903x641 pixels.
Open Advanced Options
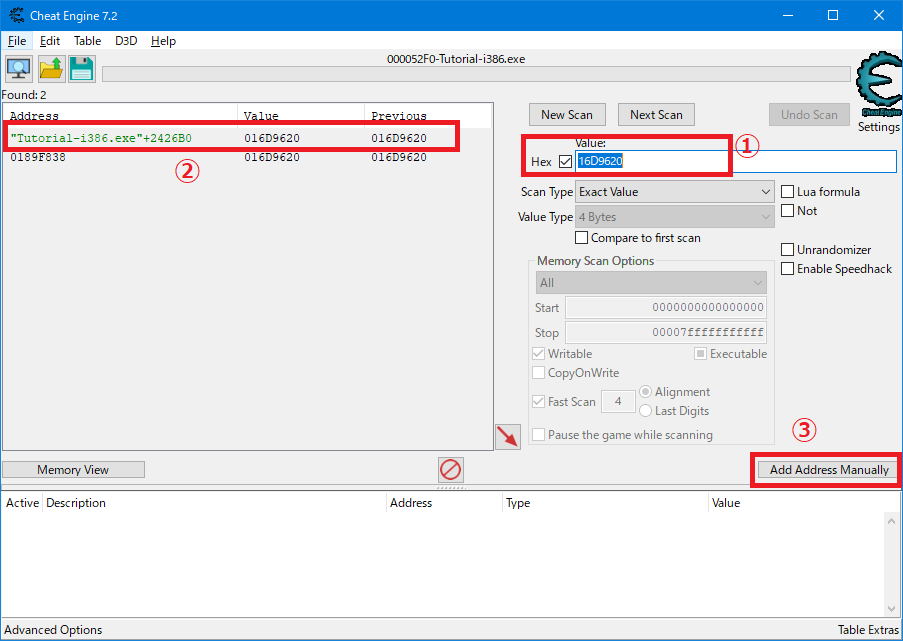53,630
